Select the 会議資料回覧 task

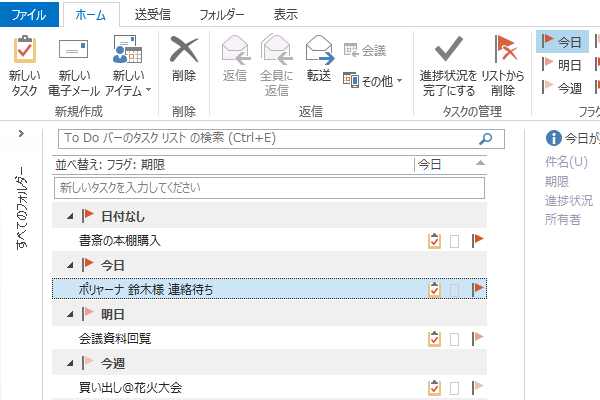pyautogui.click(x=269, y=338)
